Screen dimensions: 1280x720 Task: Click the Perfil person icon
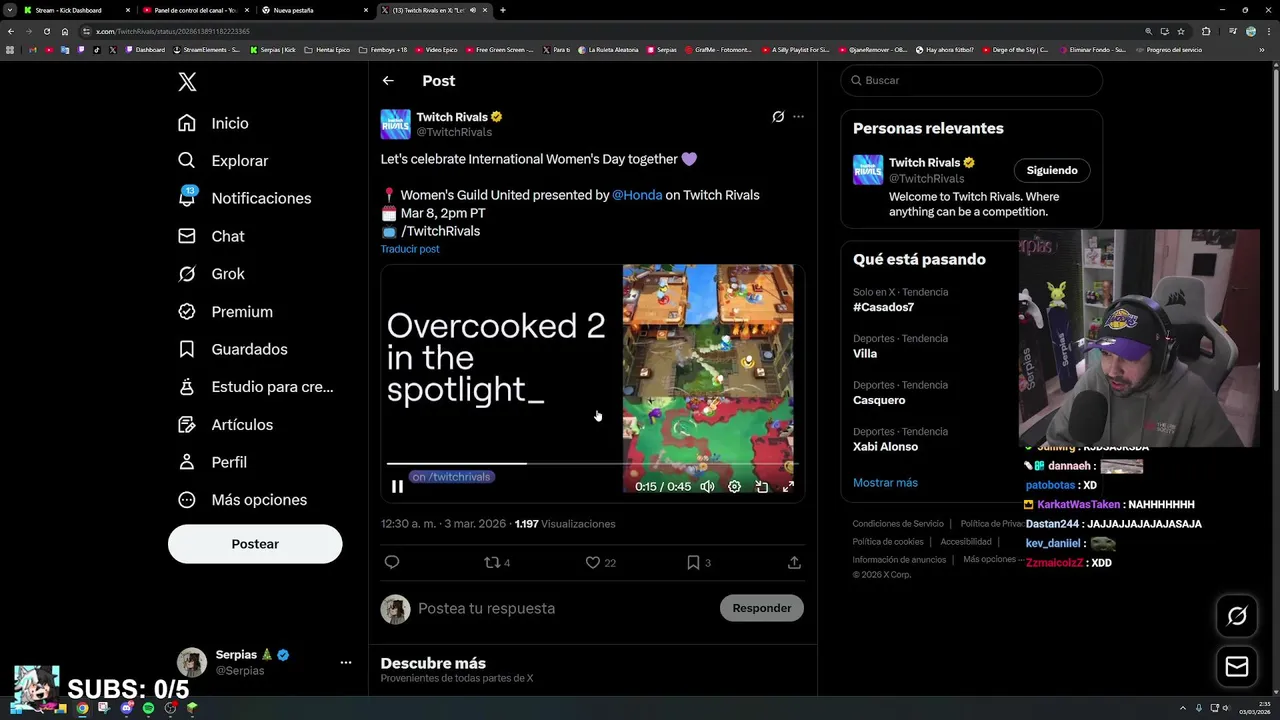[187, 462]
